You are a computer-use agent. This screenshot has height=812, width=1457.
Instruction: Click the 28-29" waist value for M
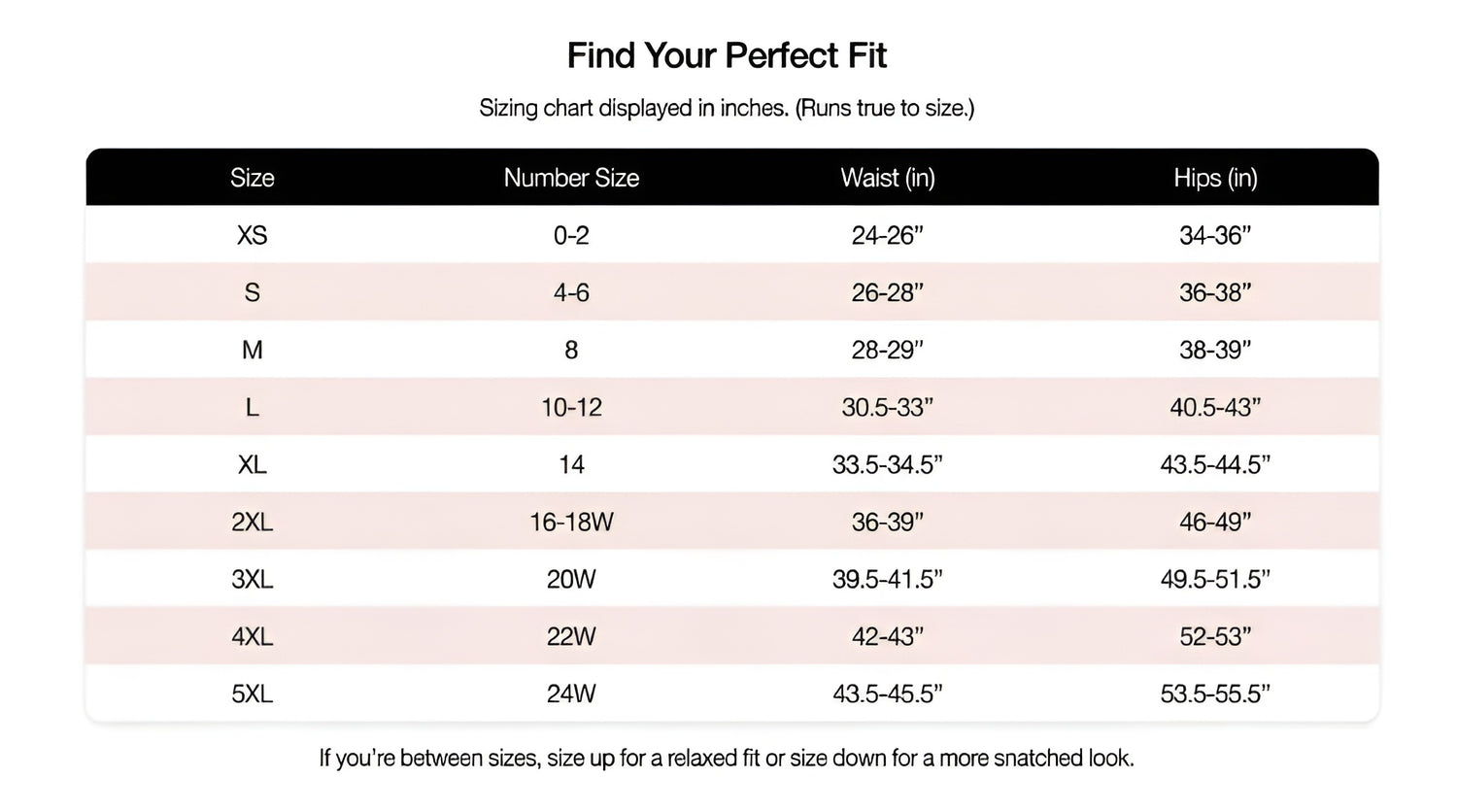tap(887, 350)
